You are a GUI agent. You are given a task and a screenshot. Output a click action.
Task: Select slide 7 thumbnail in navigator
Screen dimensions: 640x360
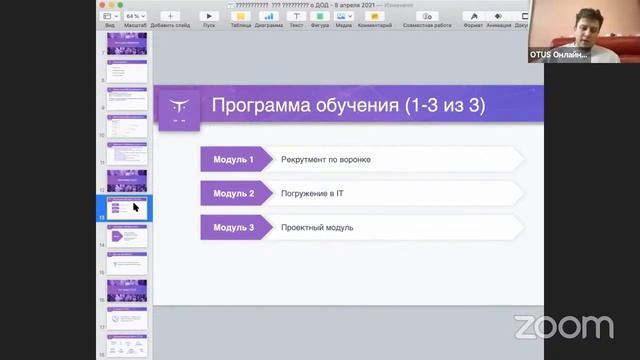point(127,43)
